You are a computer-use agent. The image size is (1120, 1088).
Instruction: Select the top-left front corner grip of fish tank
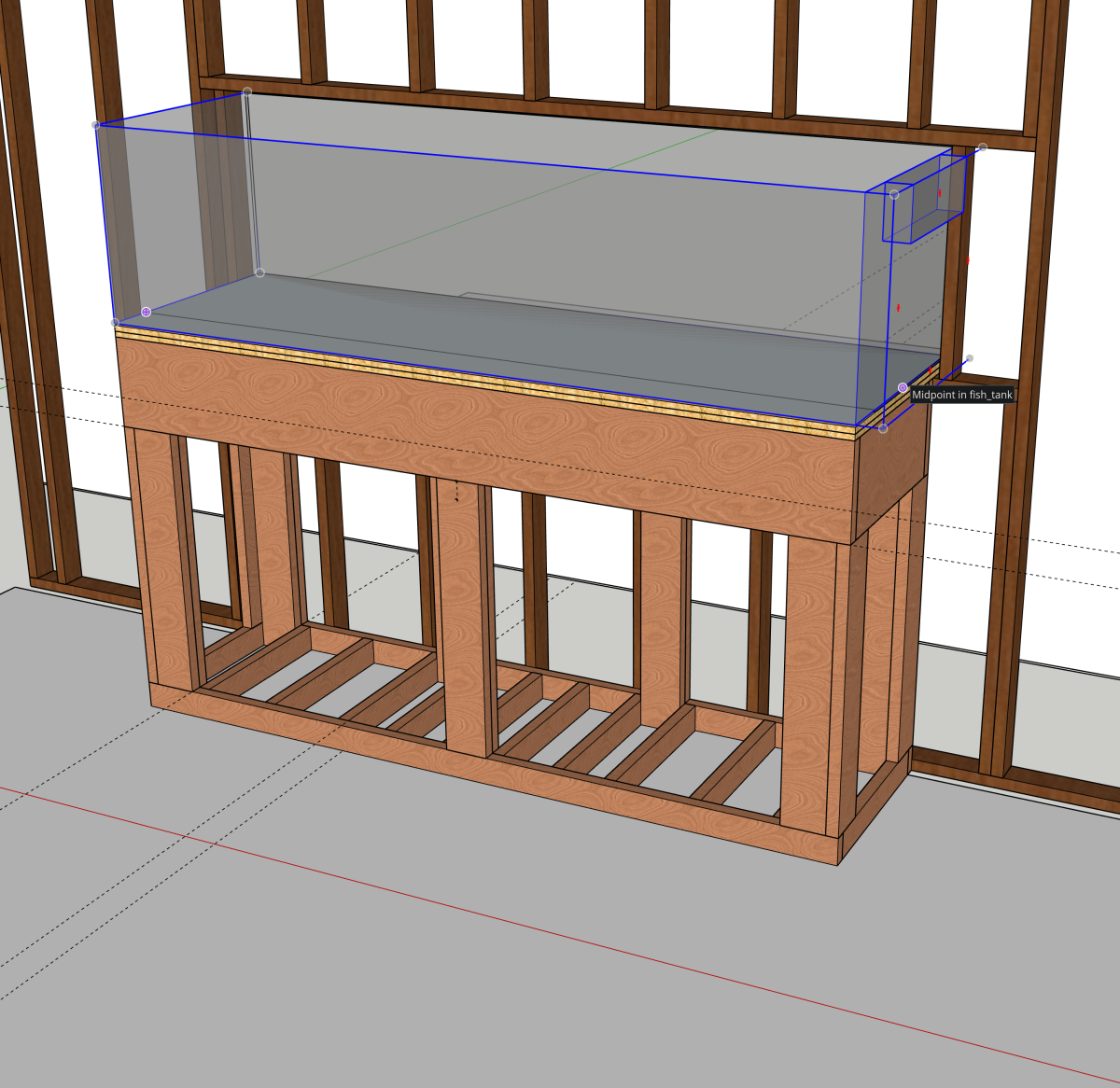pos(96,125)
